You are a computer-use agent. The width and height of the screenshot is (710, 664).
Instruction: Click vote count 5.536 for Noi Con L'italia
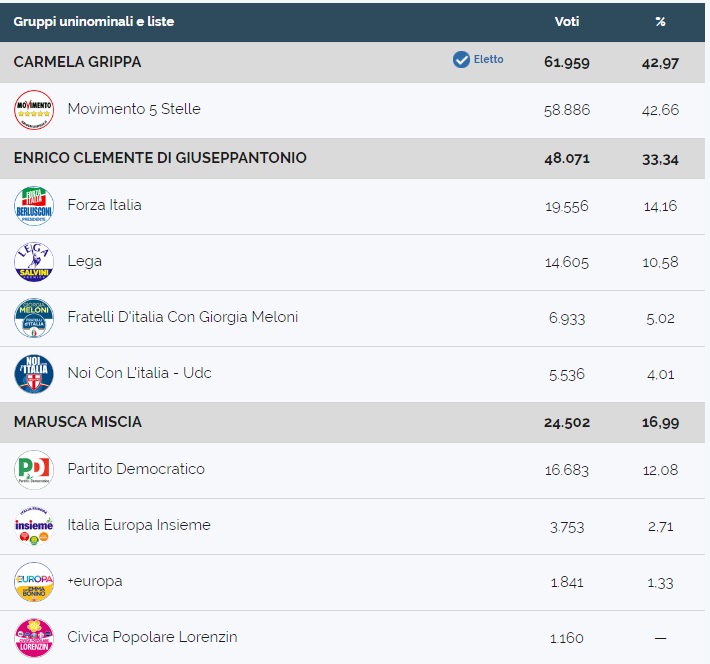[x=567, y=374]
